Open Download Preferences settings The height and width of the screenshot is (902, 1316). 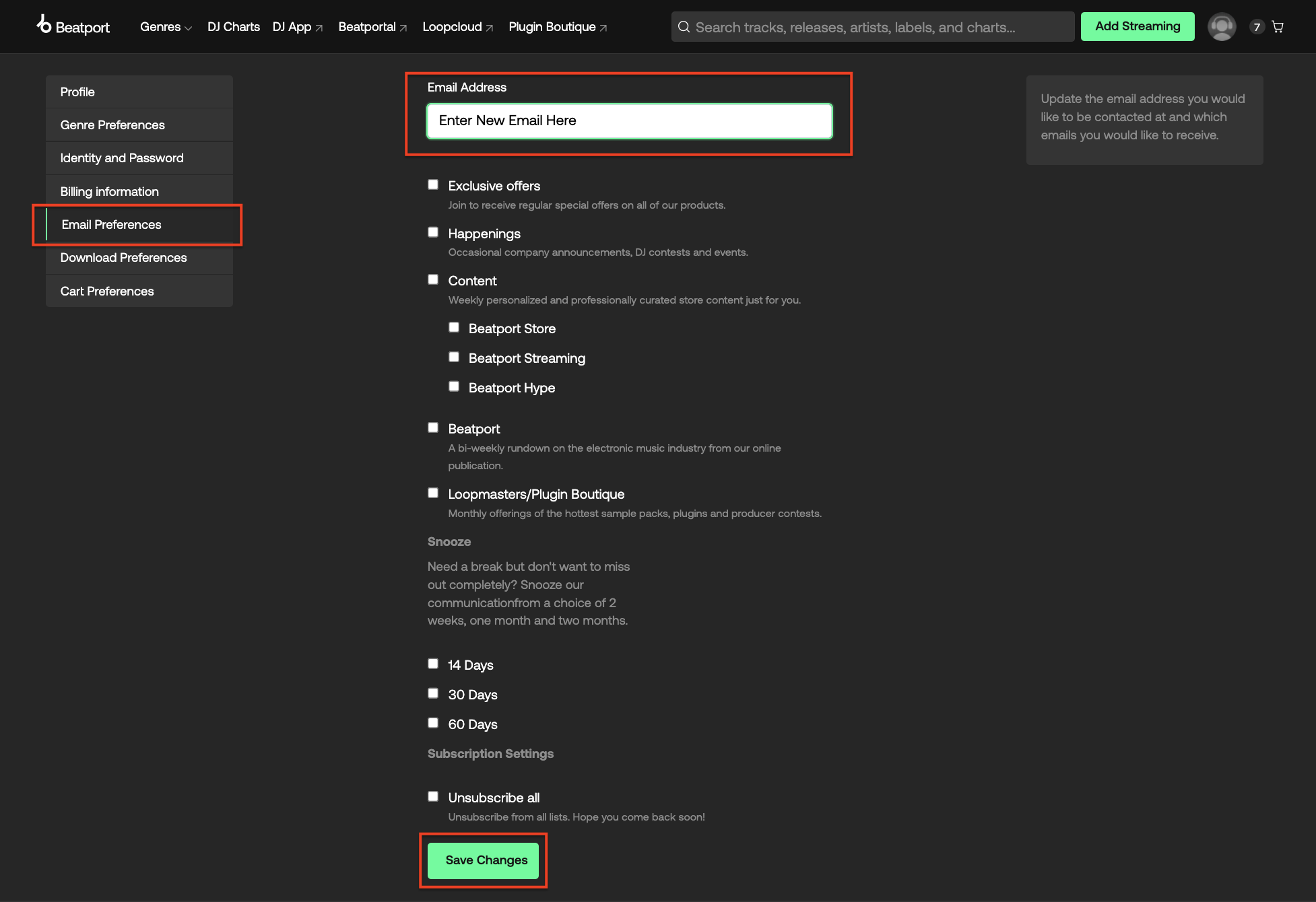tap(139, 257)
